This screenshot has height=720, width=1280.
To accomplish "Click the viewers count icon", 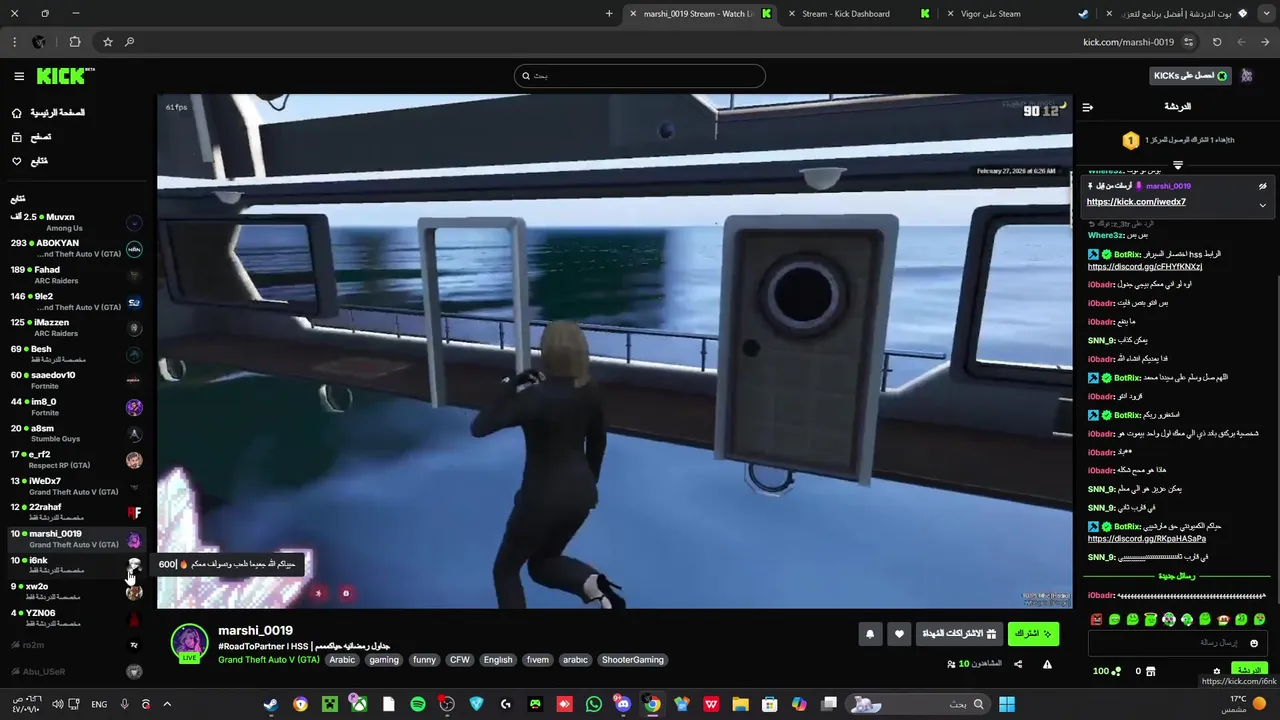I will click(951, 664).
